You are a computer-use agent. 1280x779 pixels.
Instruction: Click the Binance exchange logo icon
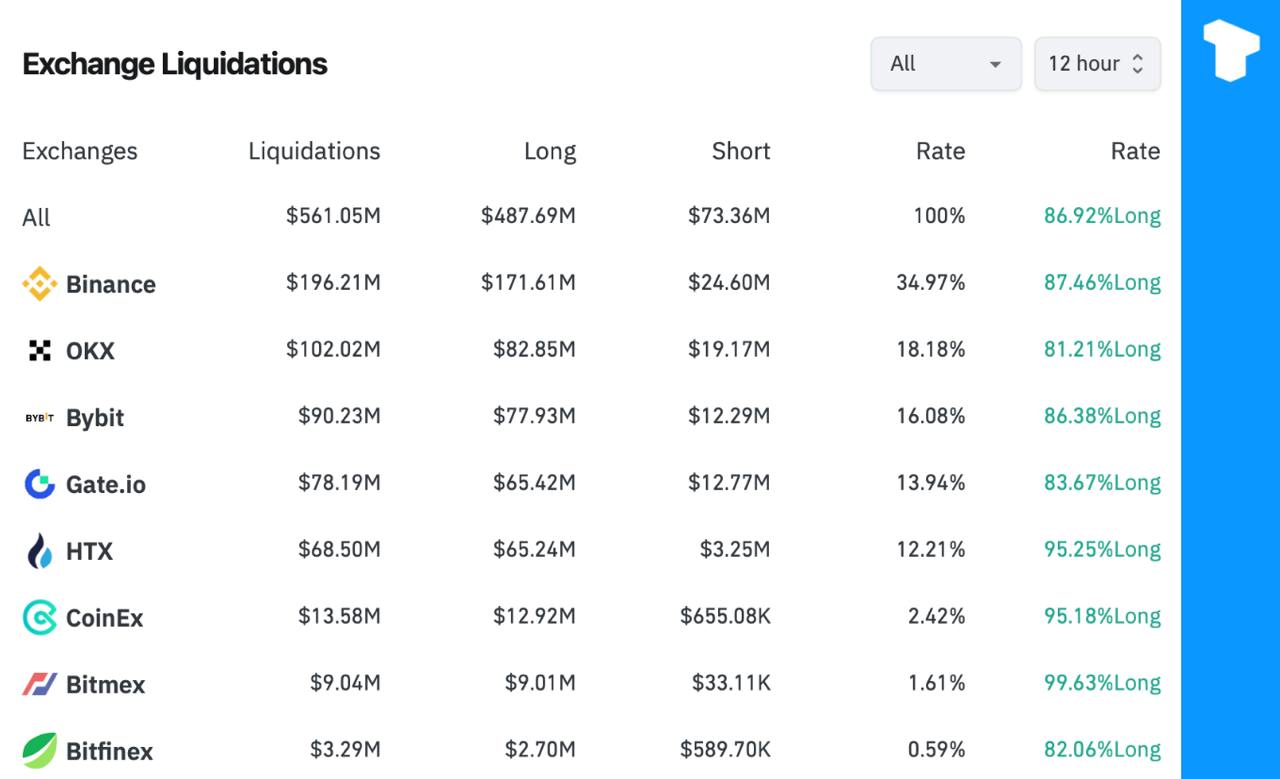tap(40, 284)
